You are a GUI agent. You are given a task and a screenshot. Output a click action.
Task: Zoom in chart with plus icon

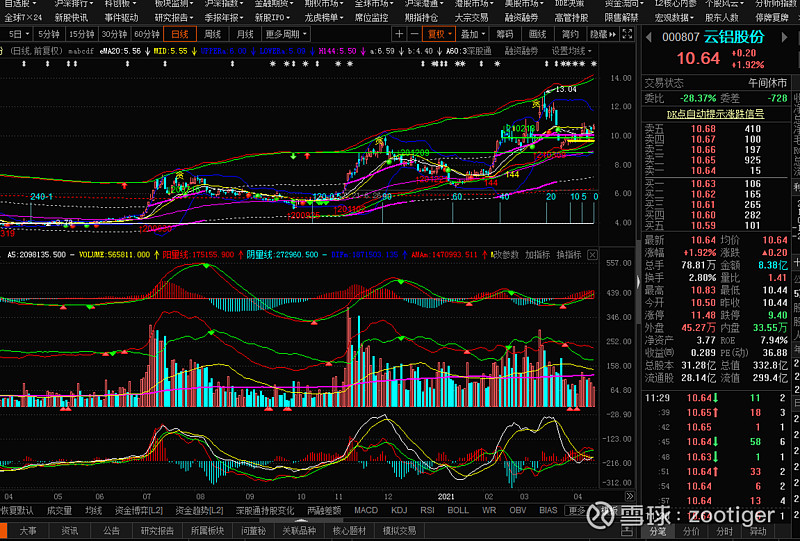399,34
